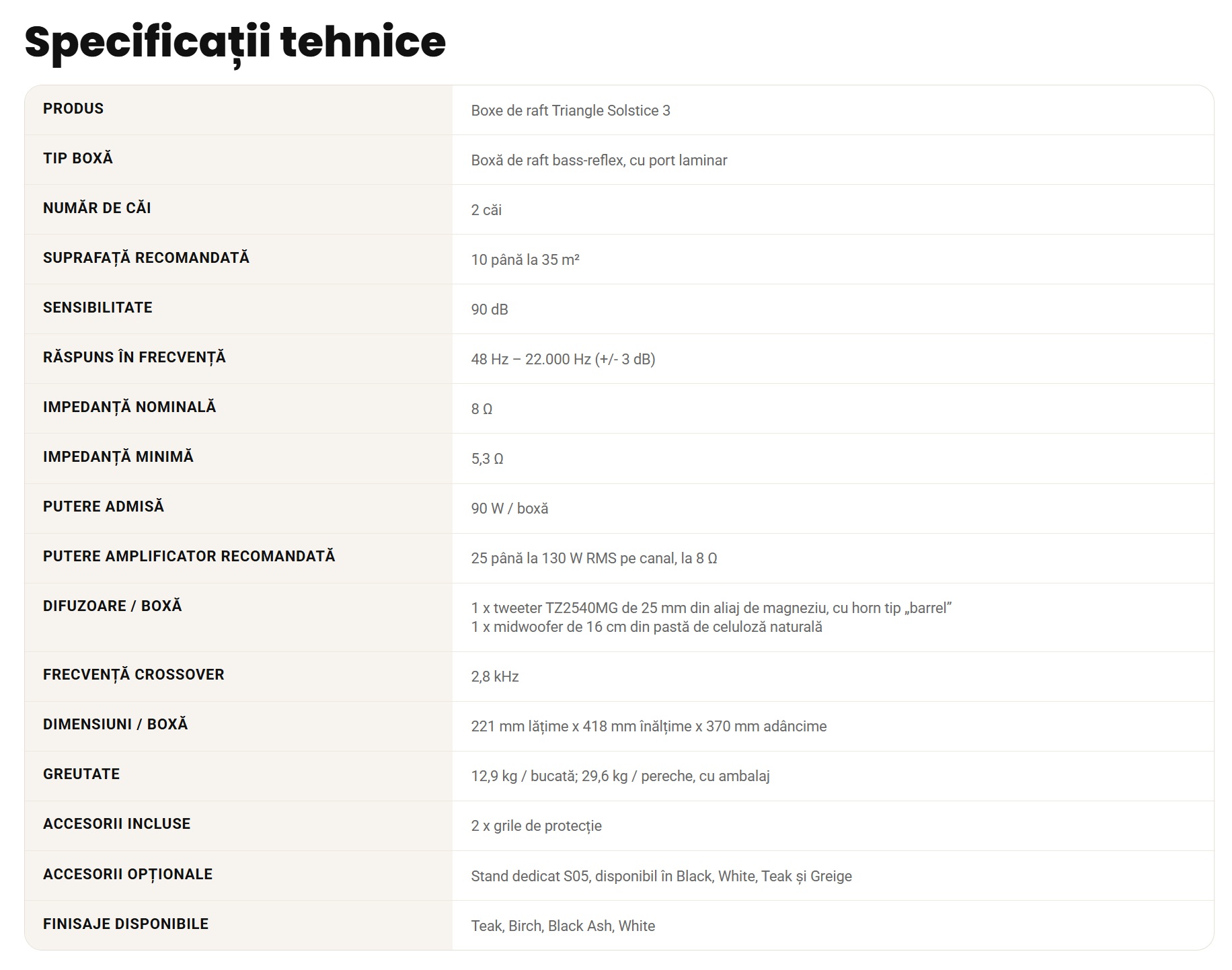The image size is (1232, 970).
Task: Select the SENSIBILITATE row label
Action: (x=98, y=307)
